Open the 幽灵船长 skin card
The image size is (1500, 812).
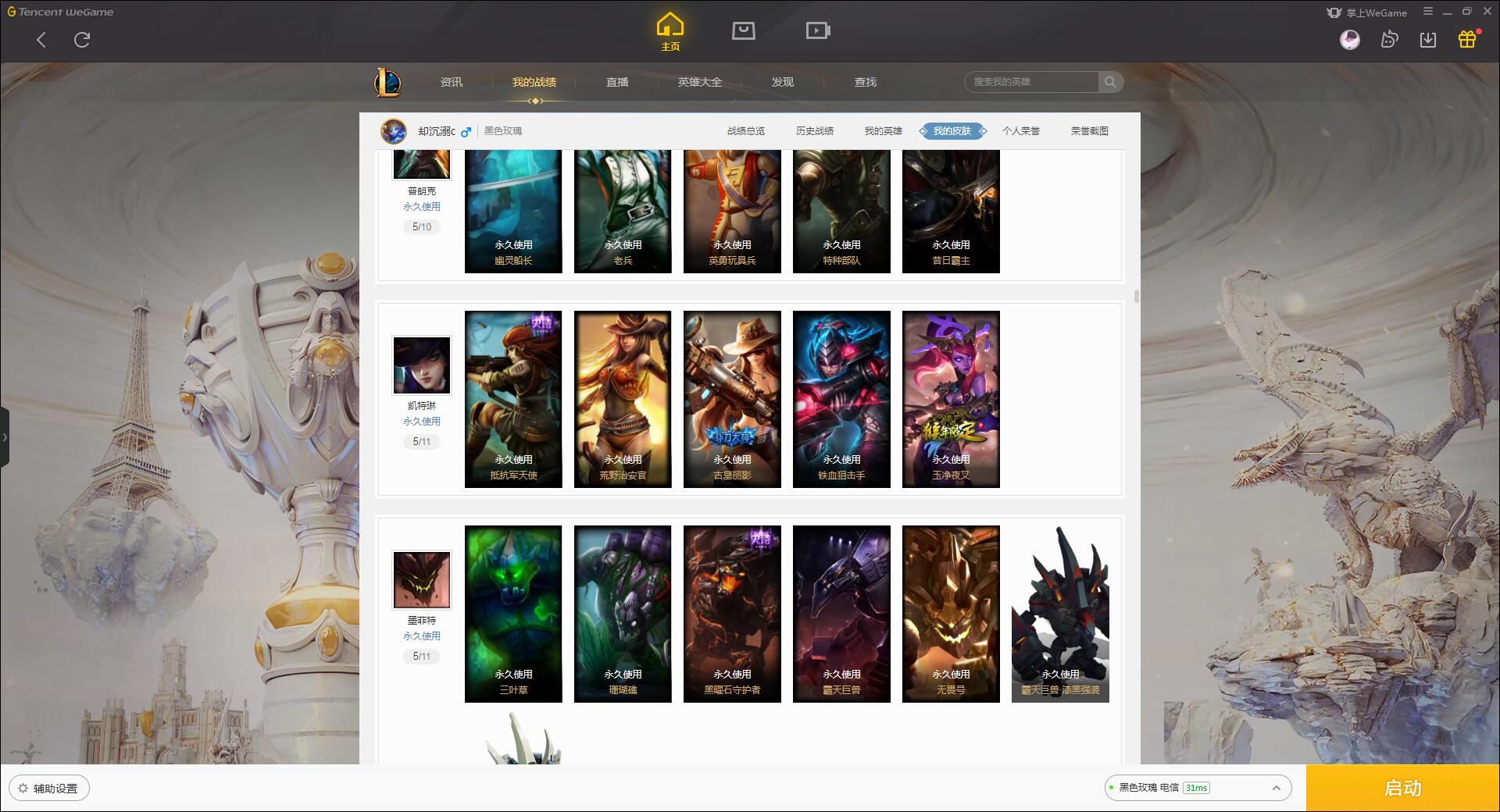tap(513, 212)
